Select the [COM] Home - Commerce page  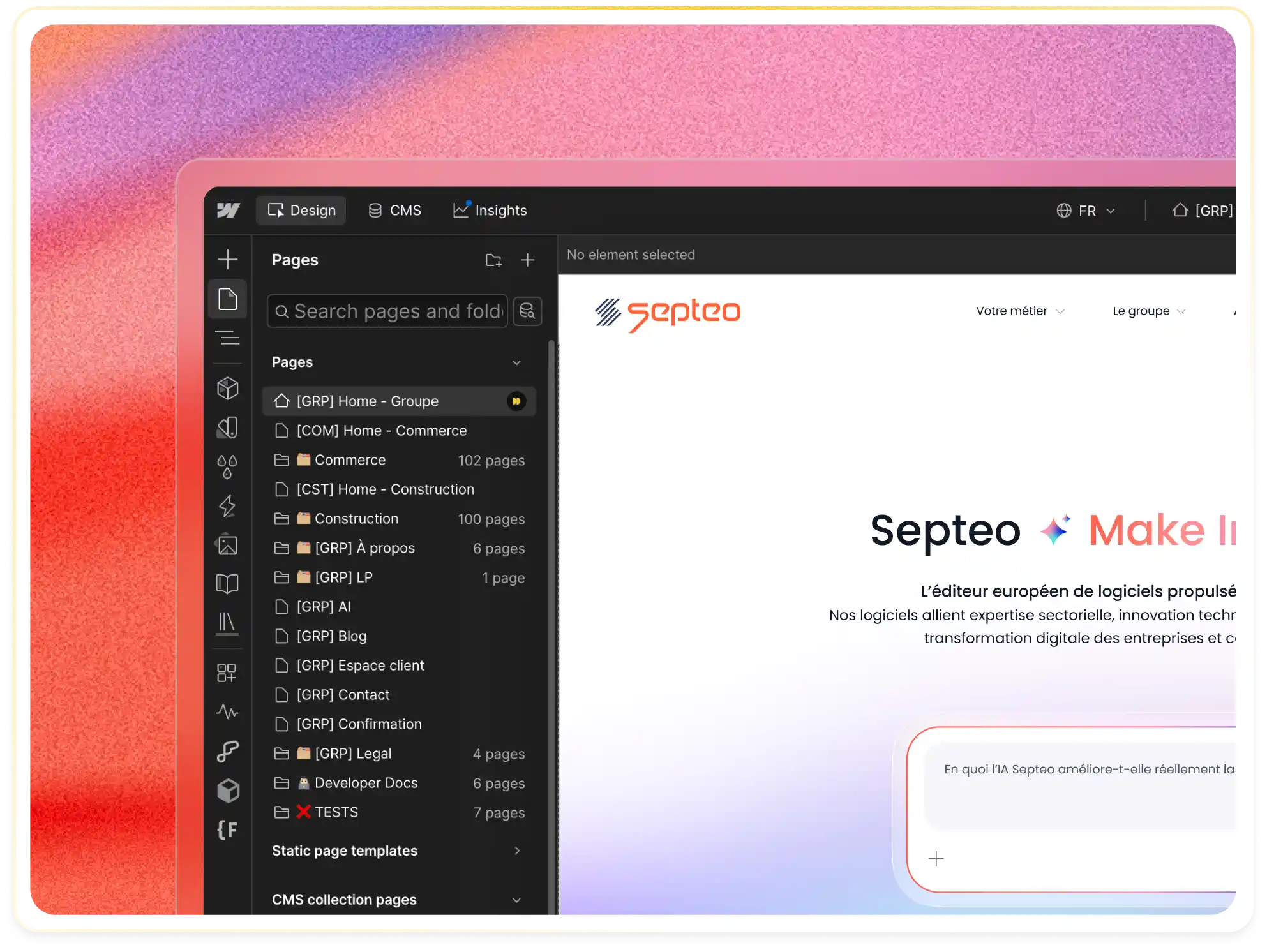click(399, 431)
